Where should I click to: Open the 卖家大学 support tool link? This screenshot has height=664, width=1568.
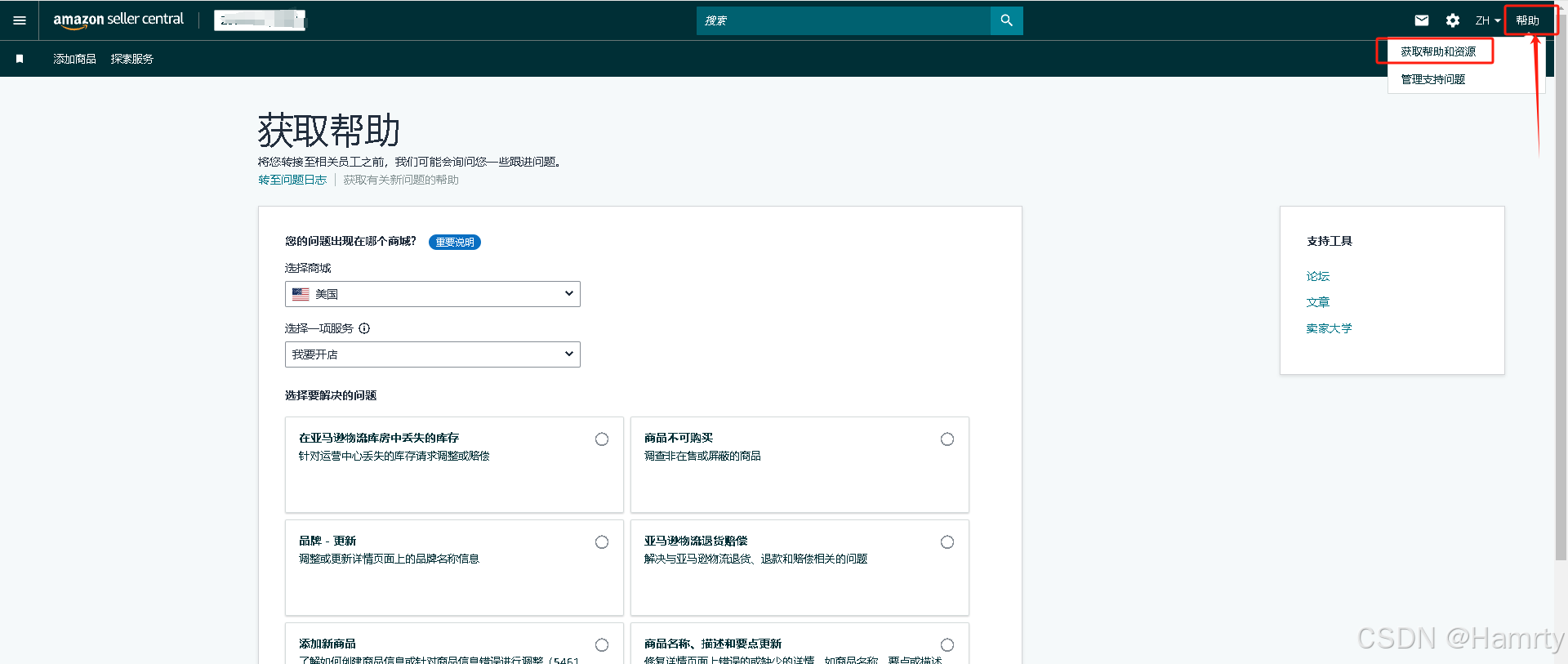coord(1329,328)
